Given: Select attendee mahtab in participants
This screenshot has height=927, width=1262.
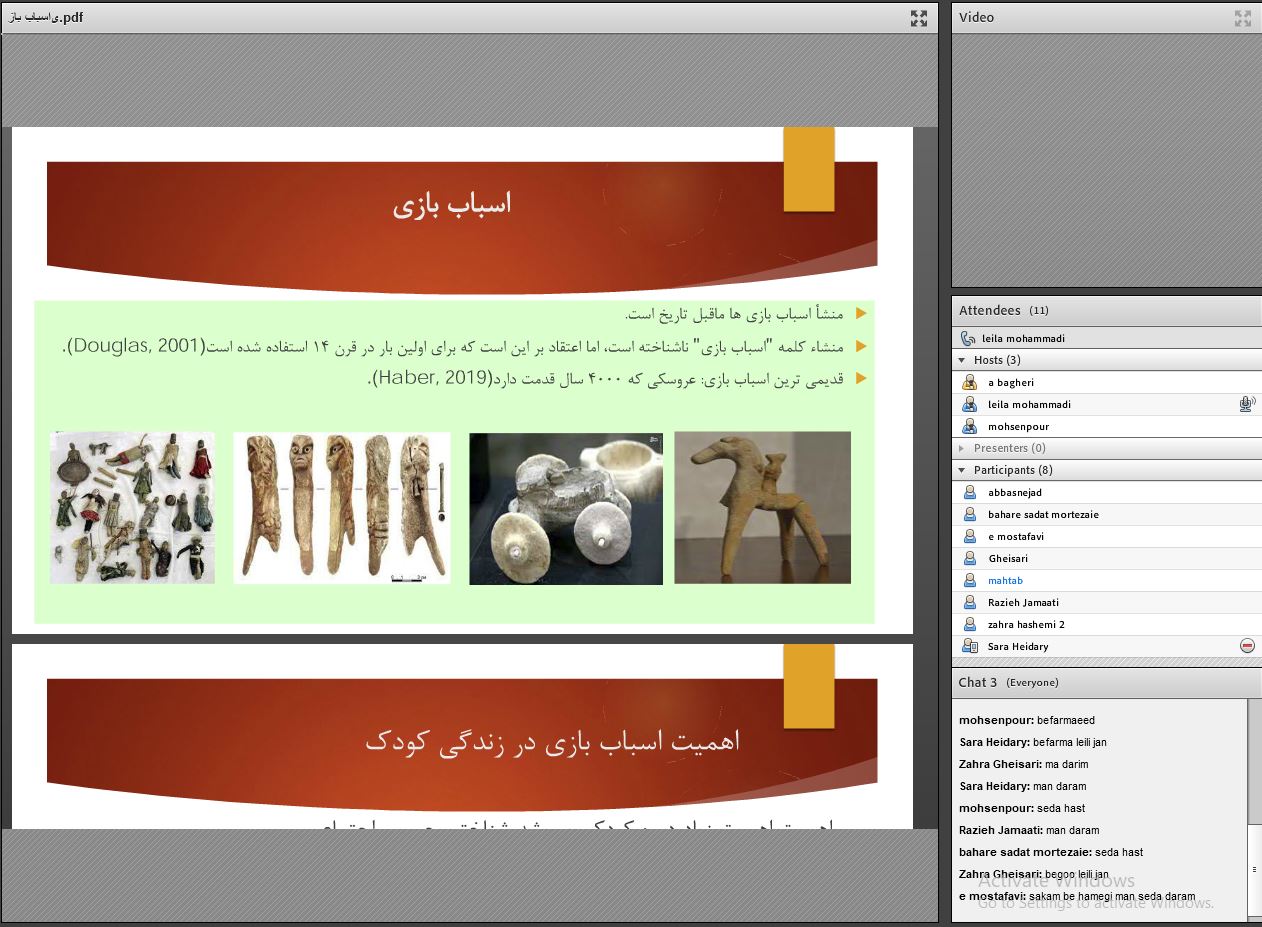Looking at the screenshot, I should (x=1106, y=581).
